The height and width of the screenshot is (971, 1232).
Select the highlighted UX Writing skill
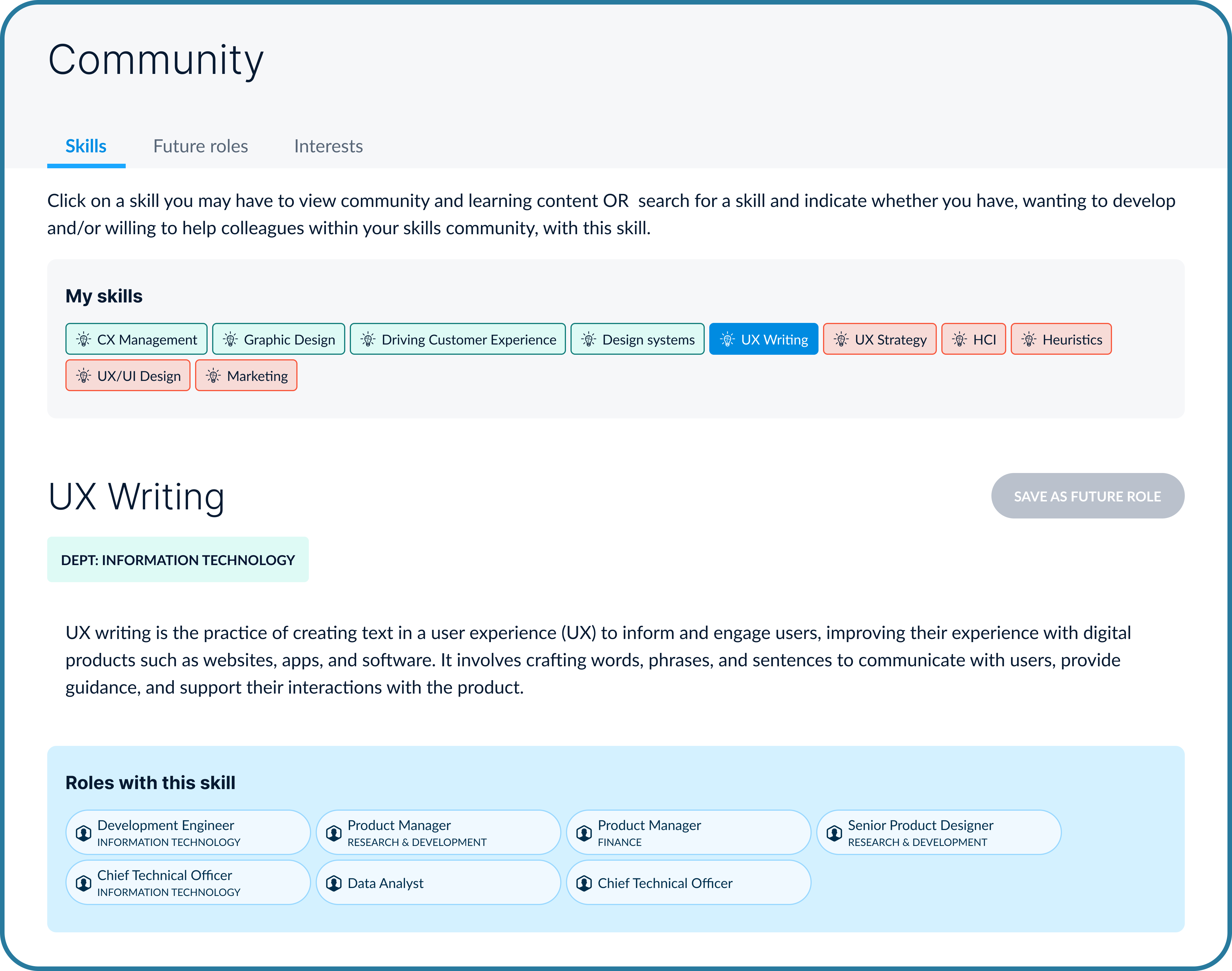coord(763,339)
